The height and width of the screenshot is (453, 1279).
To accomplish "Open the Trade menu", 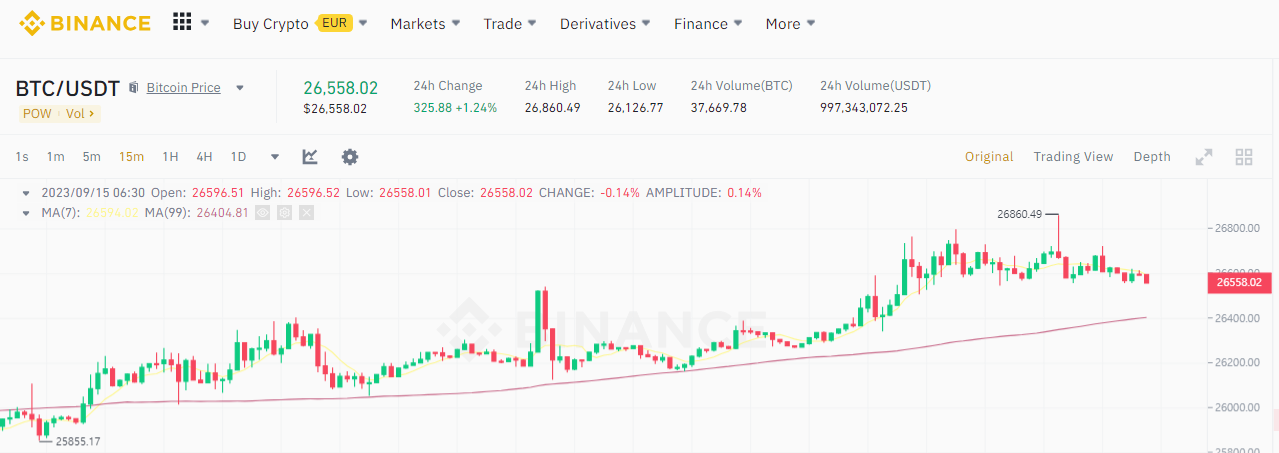I will click(509, 23).
